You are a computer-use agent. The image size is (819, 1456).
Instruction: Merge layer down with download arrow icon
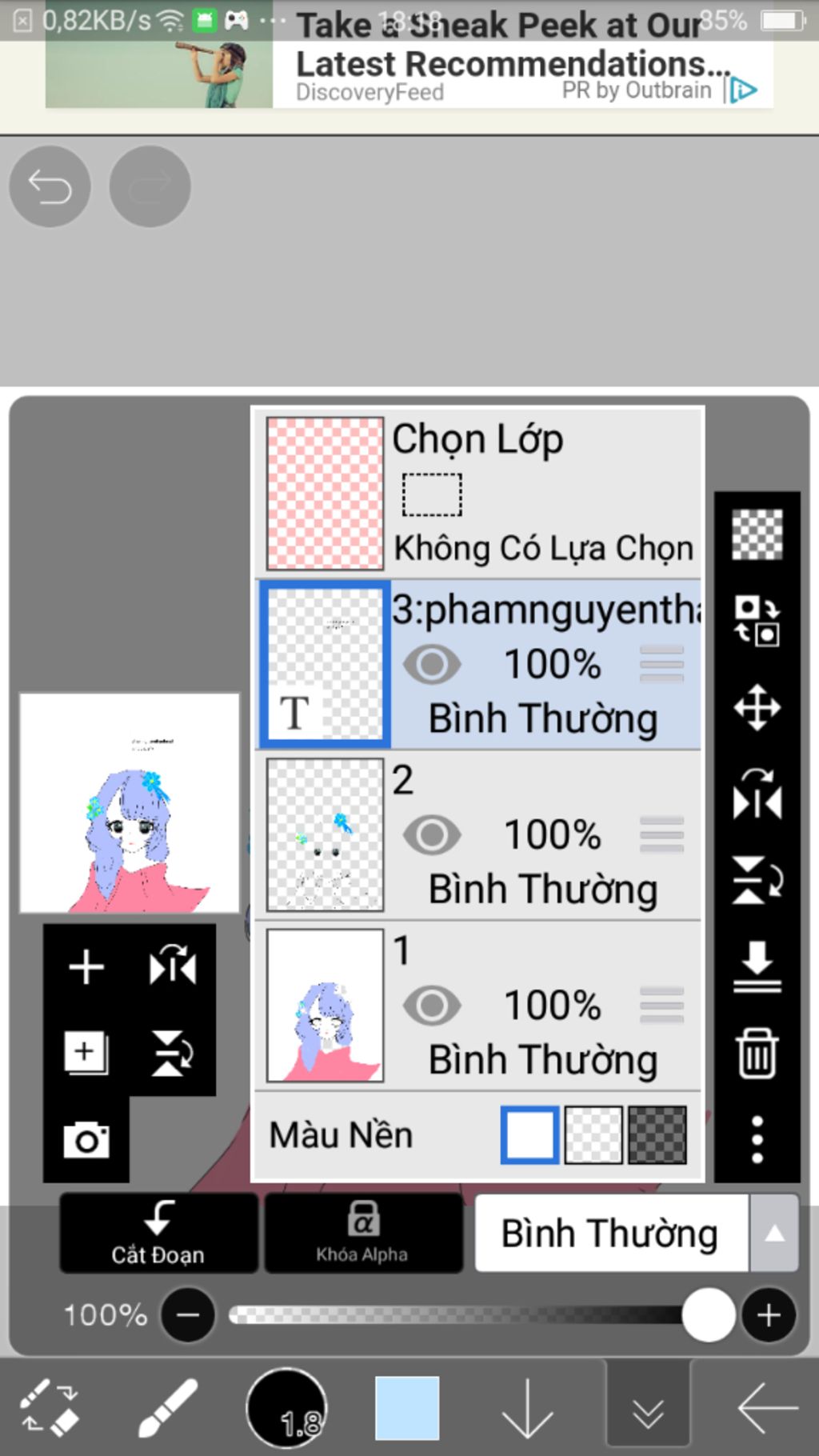pos(757,966)
